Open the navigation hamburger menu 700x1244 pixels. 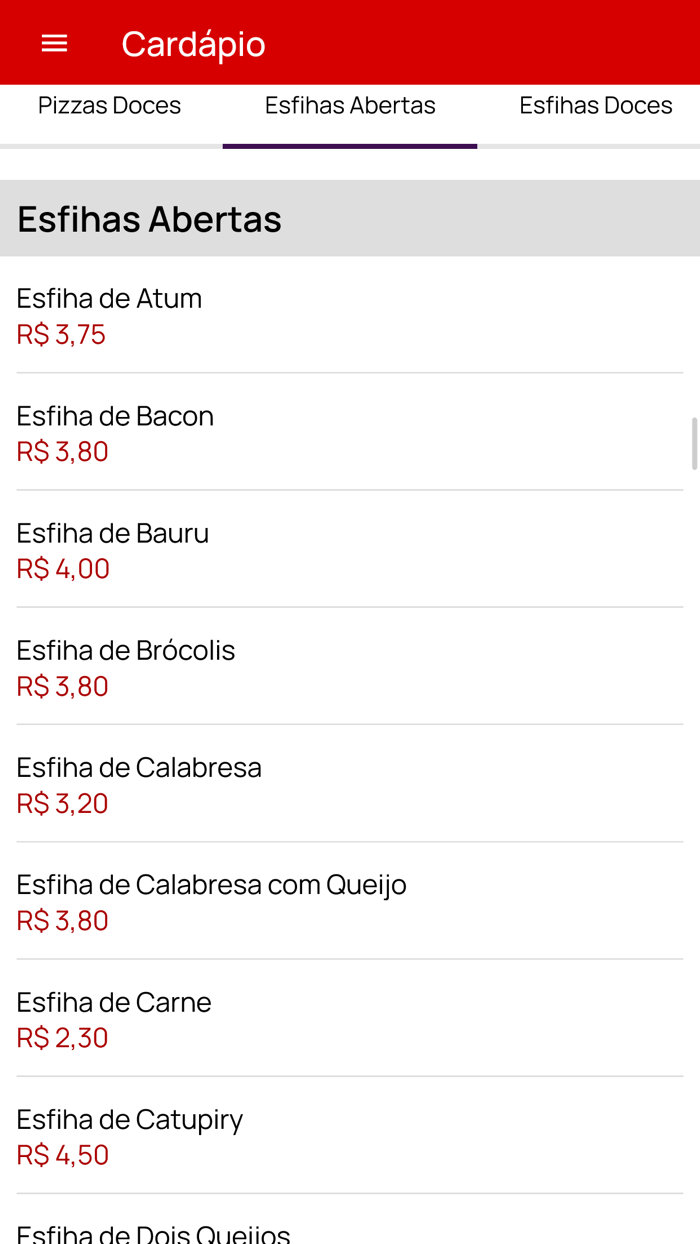(x=54, y=42)
